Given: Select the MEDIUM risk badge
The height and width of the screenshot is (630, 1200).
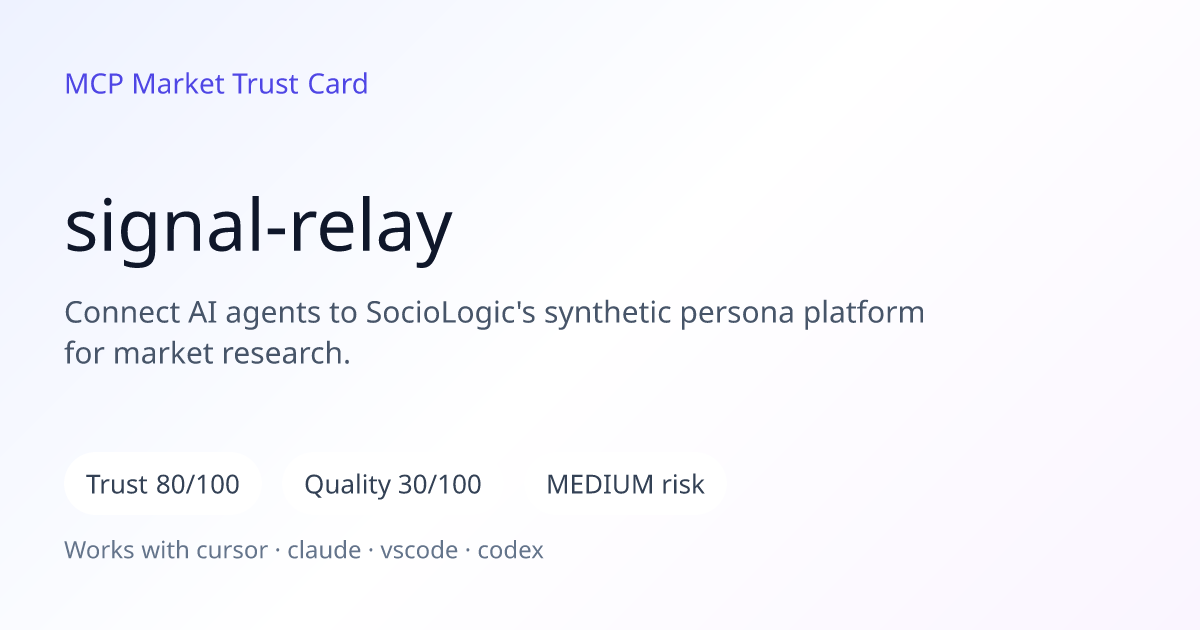Looking at the screenshot, I should [x=625, y=484].
